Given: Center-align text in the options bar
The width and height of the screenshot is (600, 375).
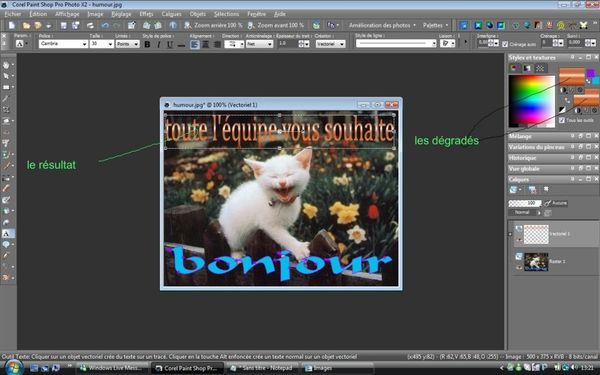Looking at the screenshot, I should tap(205, 44).
